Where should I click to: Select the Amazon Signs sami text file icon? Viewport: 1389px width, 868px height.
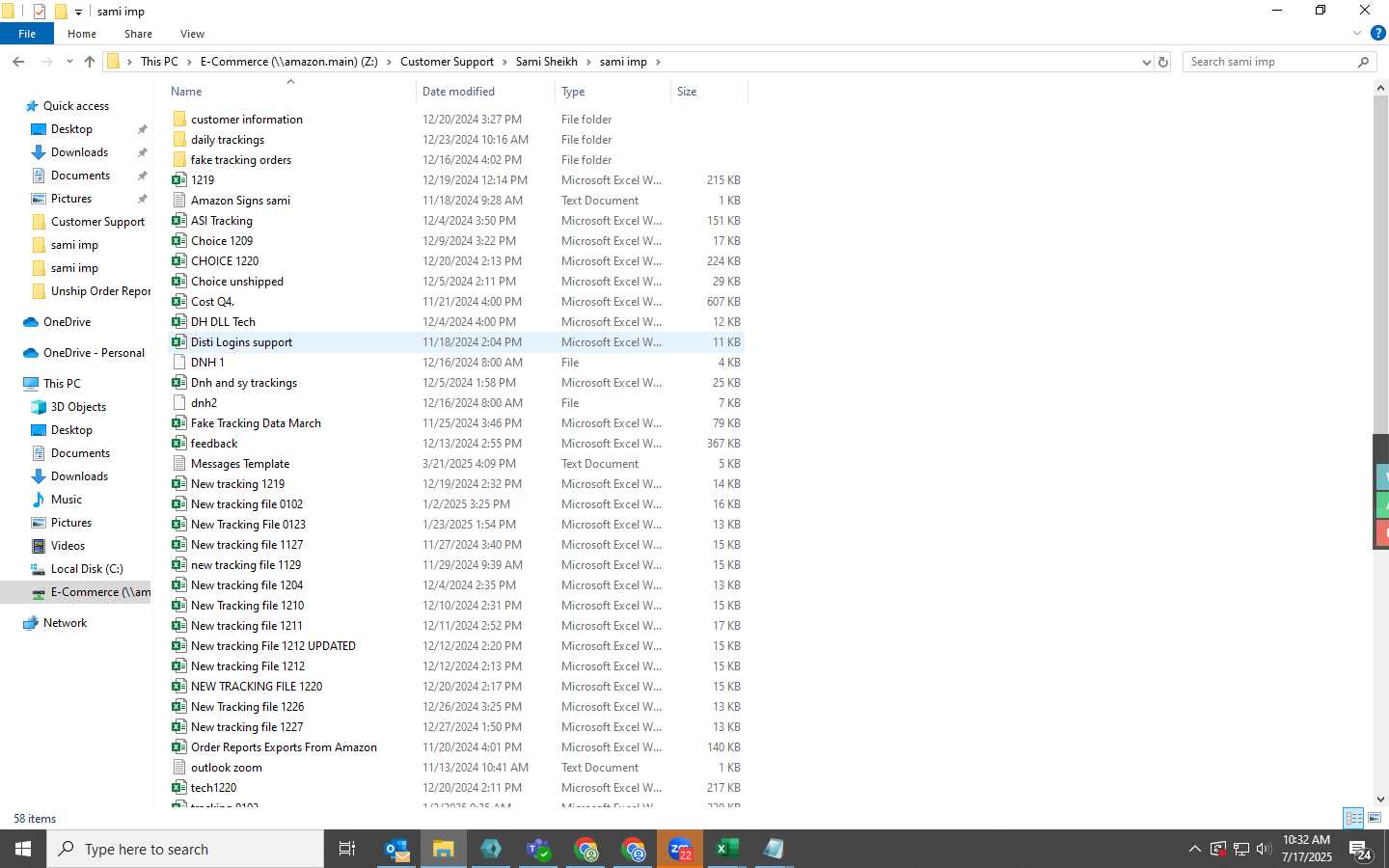(x=179, y=200)
